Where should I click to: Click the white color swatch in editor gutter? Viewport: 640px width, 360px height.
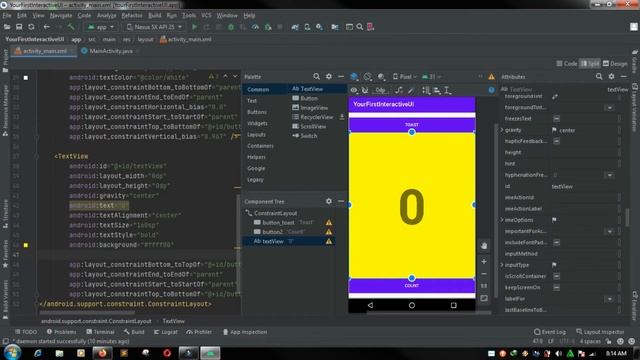tap(26, 78)
